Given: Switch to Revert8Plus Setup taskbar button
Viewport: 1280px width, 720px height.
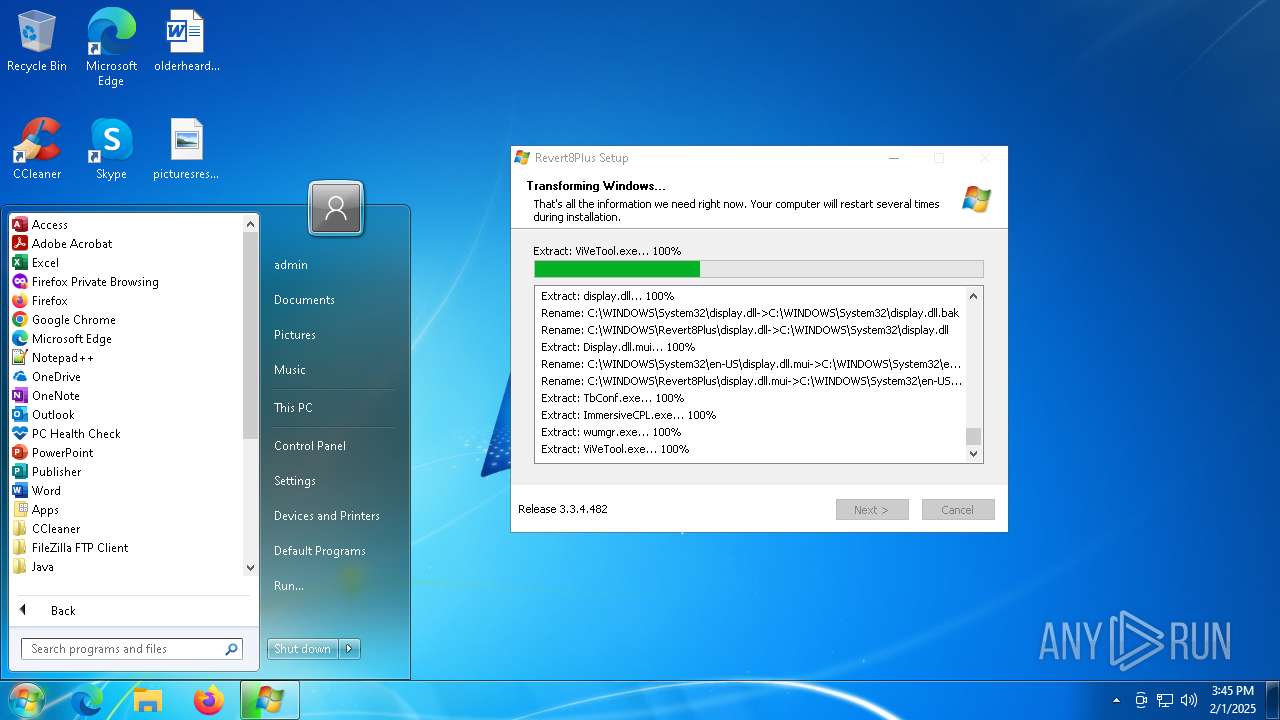Looking at the screenshot, I should click(x=269, y=700).
